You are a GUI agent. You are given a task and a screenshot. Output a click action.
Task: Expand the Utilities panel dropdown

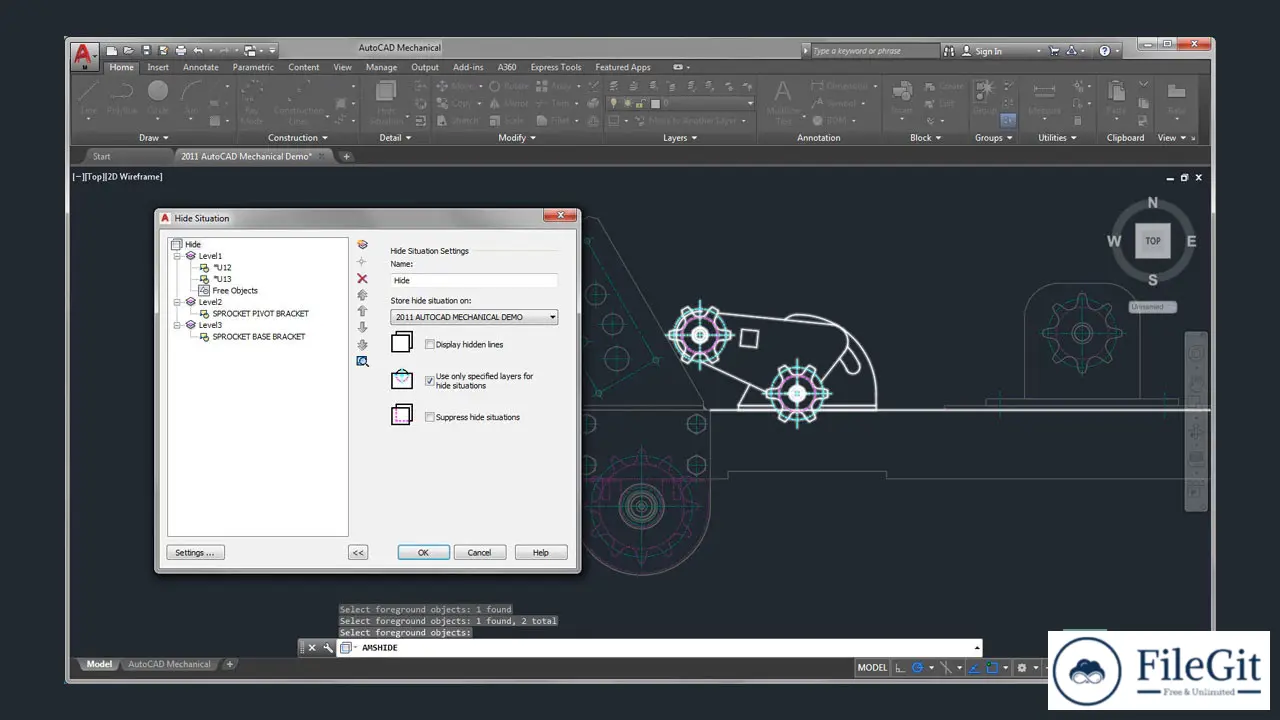click(x=1057, y=138)
